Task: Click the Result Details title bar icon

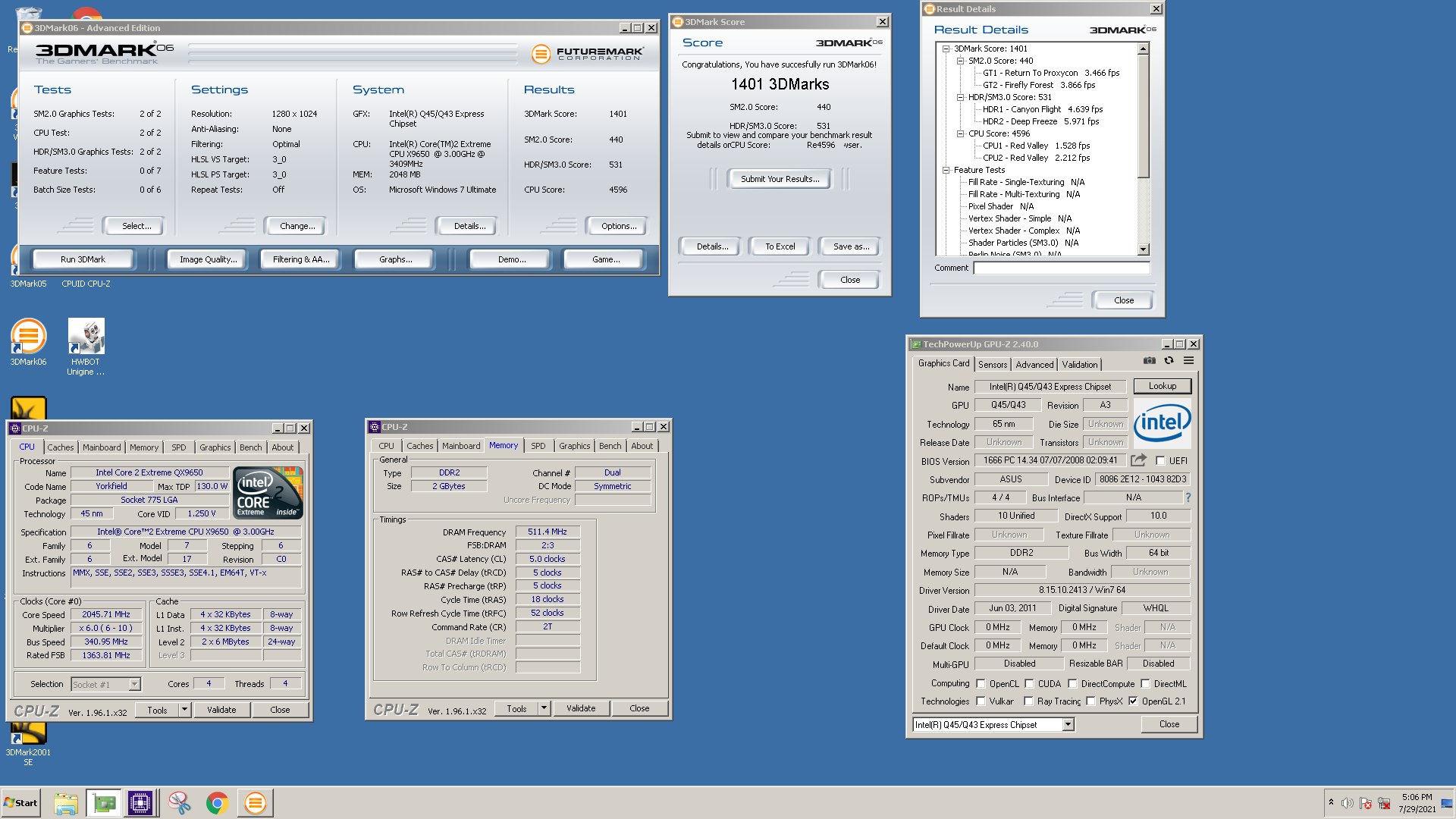Action: pos(930,9)
